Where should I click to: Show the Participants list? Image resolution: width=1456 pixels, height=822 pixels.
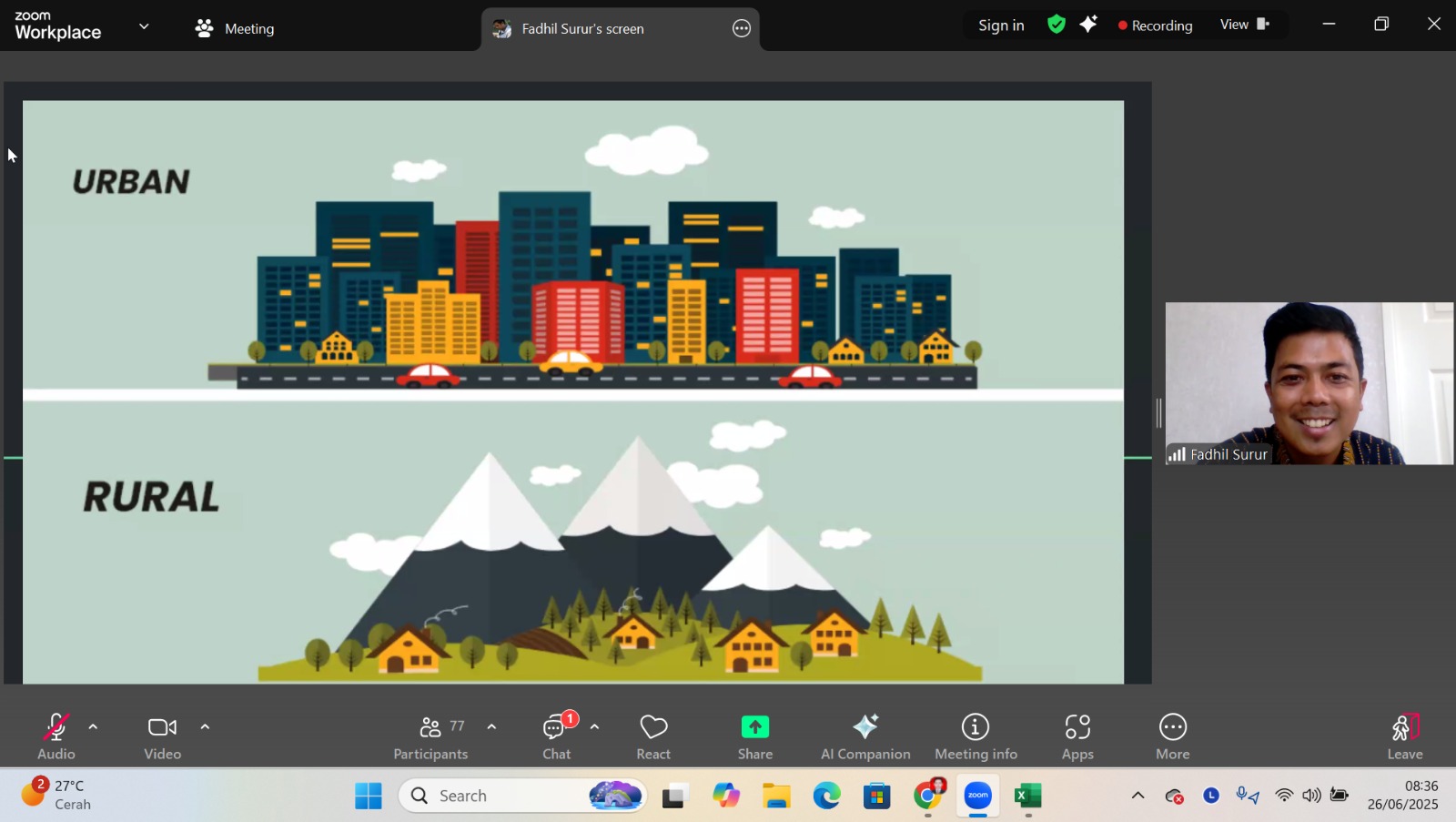[x=431, y=736]
